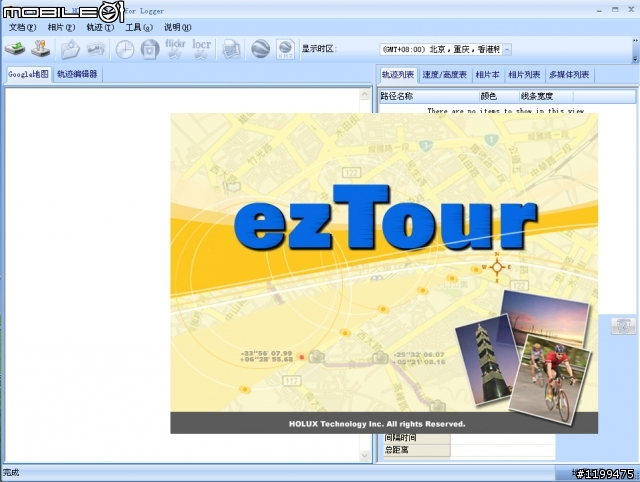The width and height of the screenshot is (640, 482).
Task: Click map pane scroll up arrow
Action: [365, 95]
